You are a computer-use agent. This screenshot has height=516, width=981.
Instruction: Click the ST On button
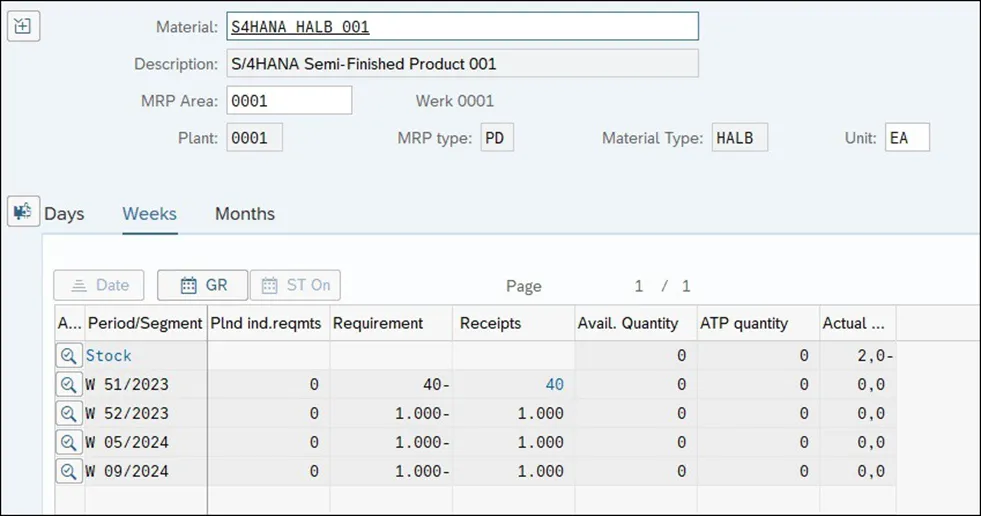pos(295,285)
